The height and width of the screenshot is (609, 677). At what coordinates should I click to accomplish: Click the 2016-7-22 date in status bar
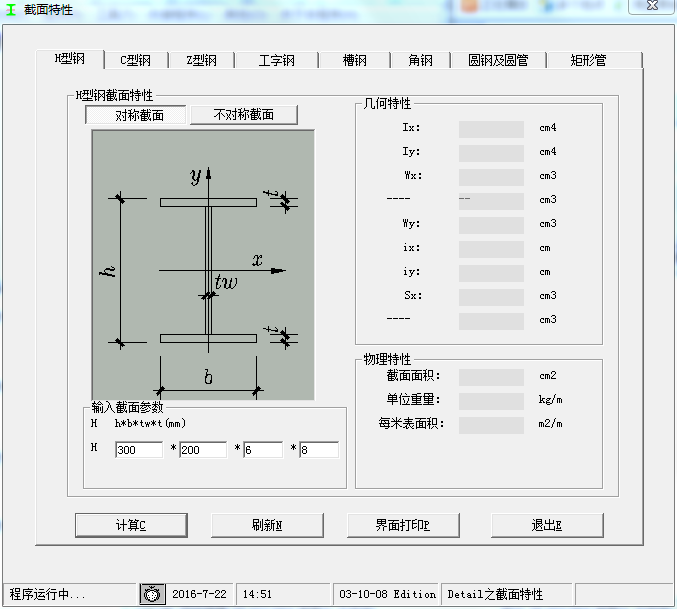click(199, 594)
